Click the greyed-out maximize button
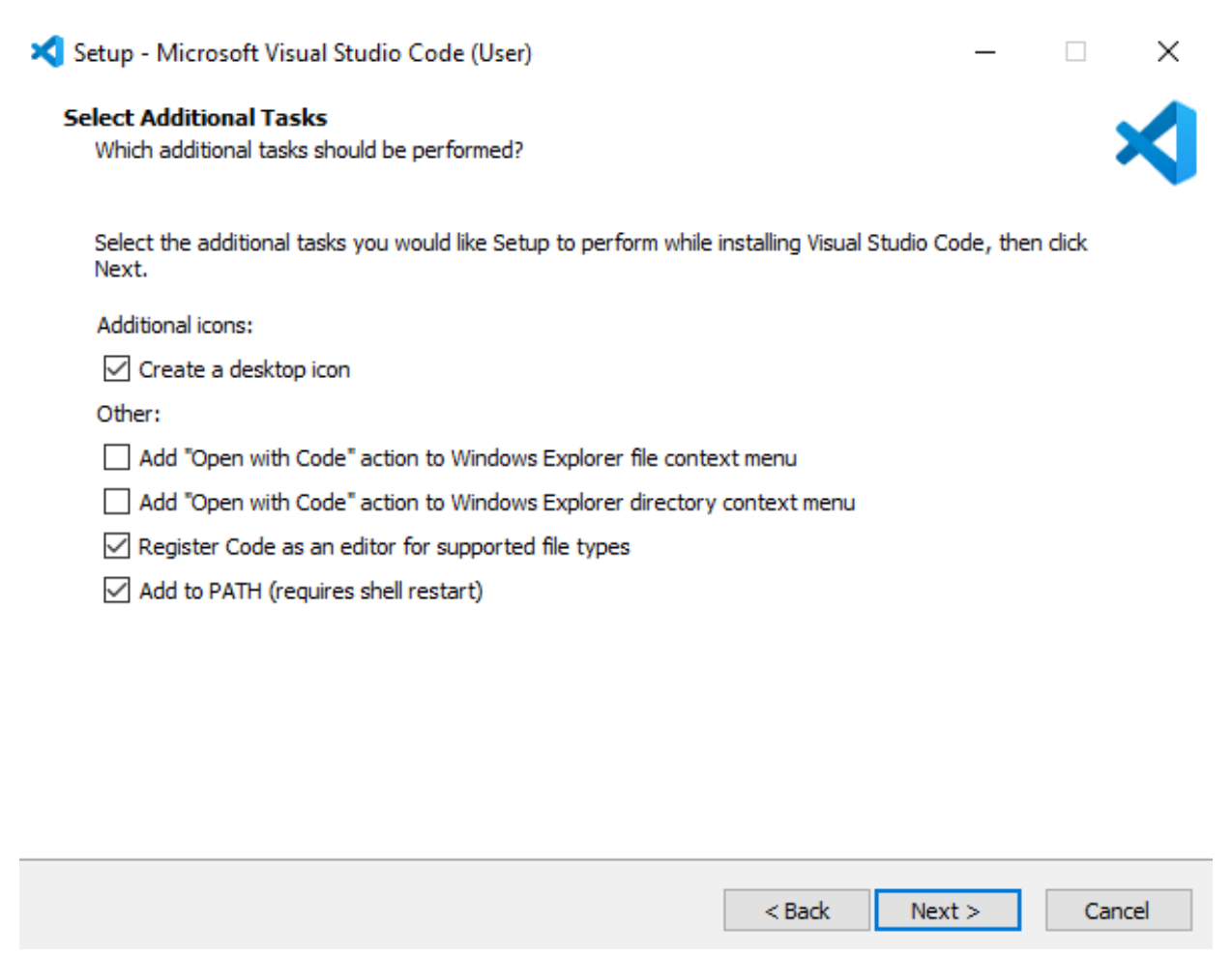 (x=1075, y=51)
